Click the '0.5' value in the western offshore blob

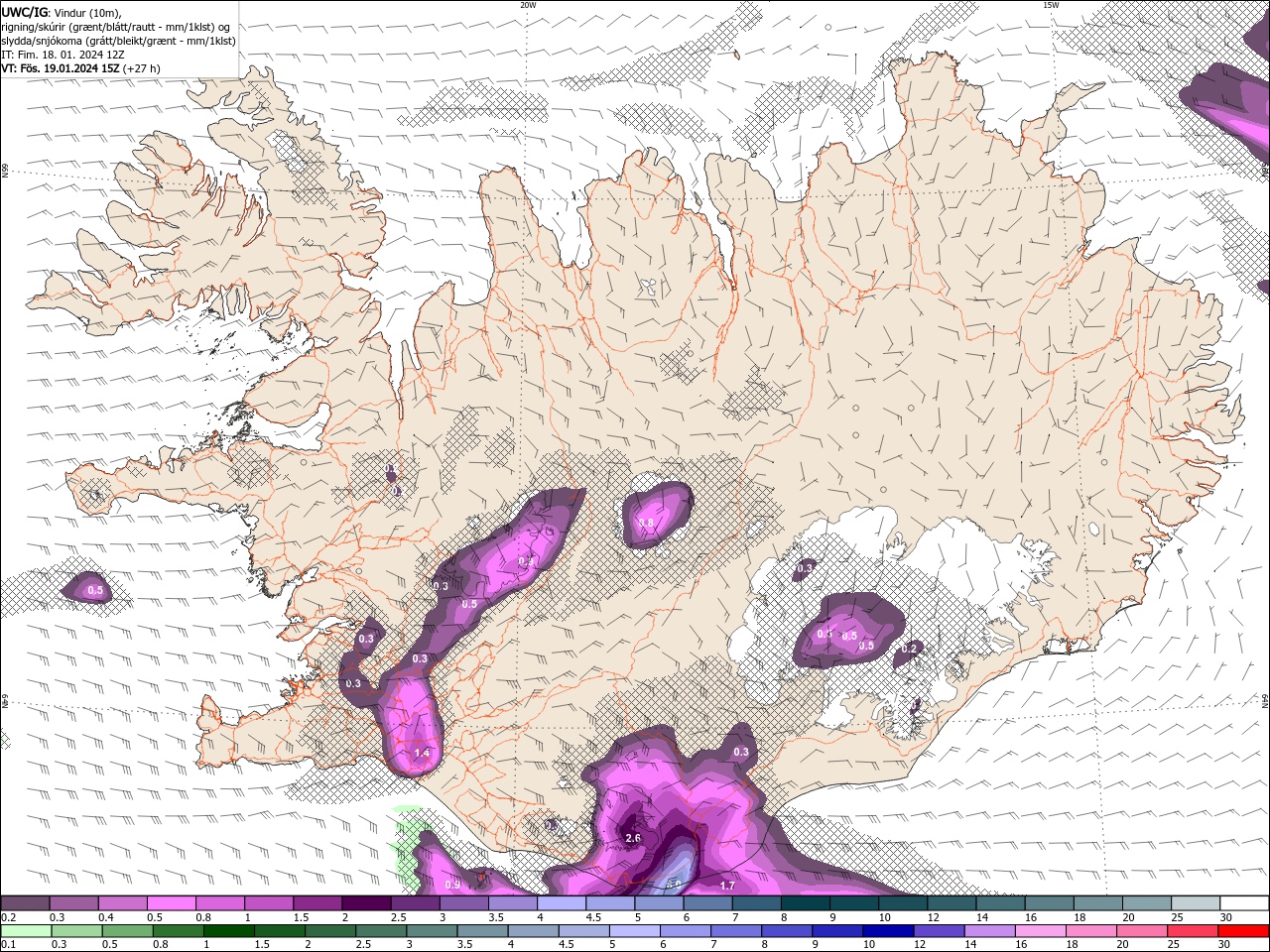95,591
